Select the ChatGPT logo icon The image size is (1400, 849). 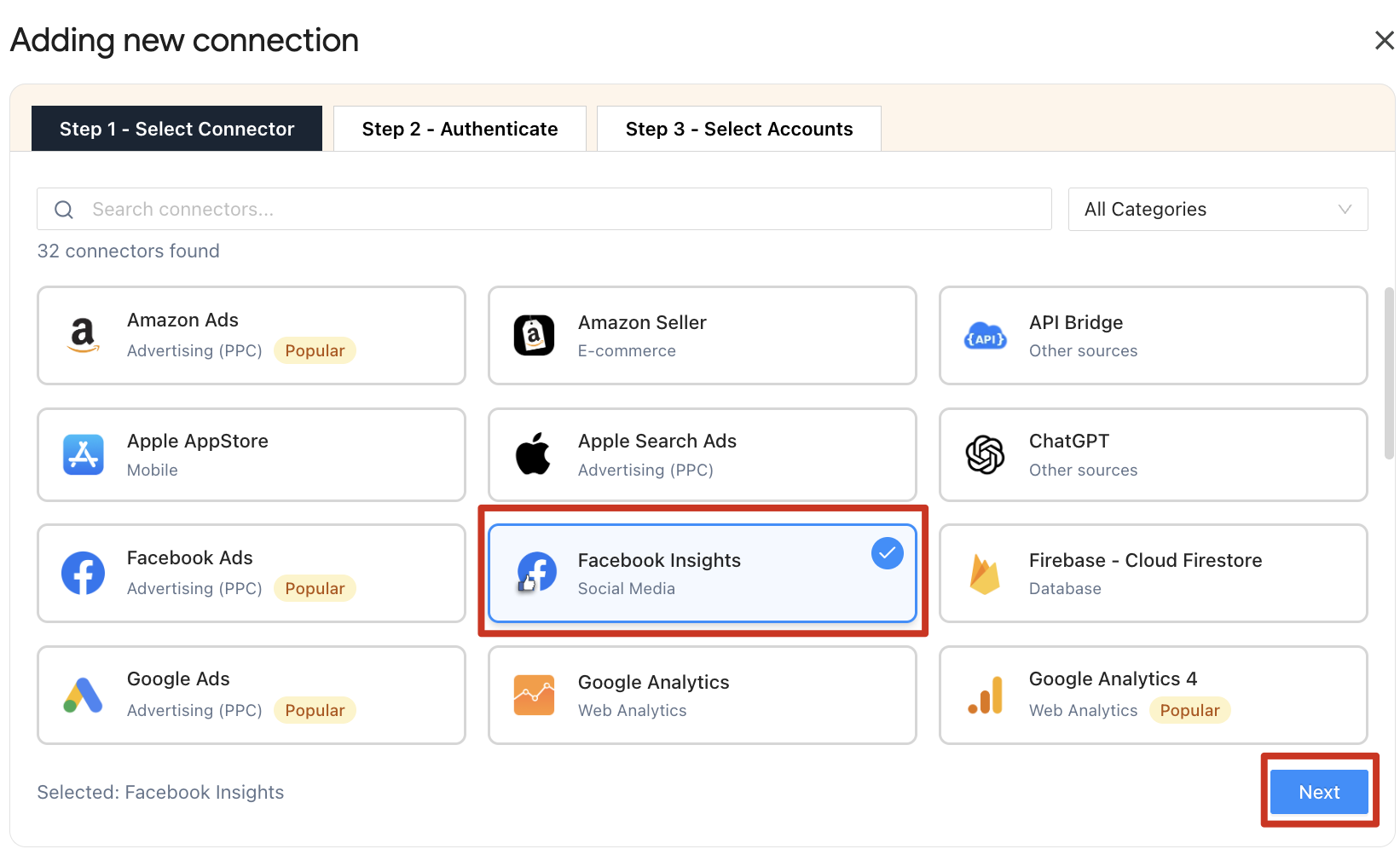click(x=985, y=454)
